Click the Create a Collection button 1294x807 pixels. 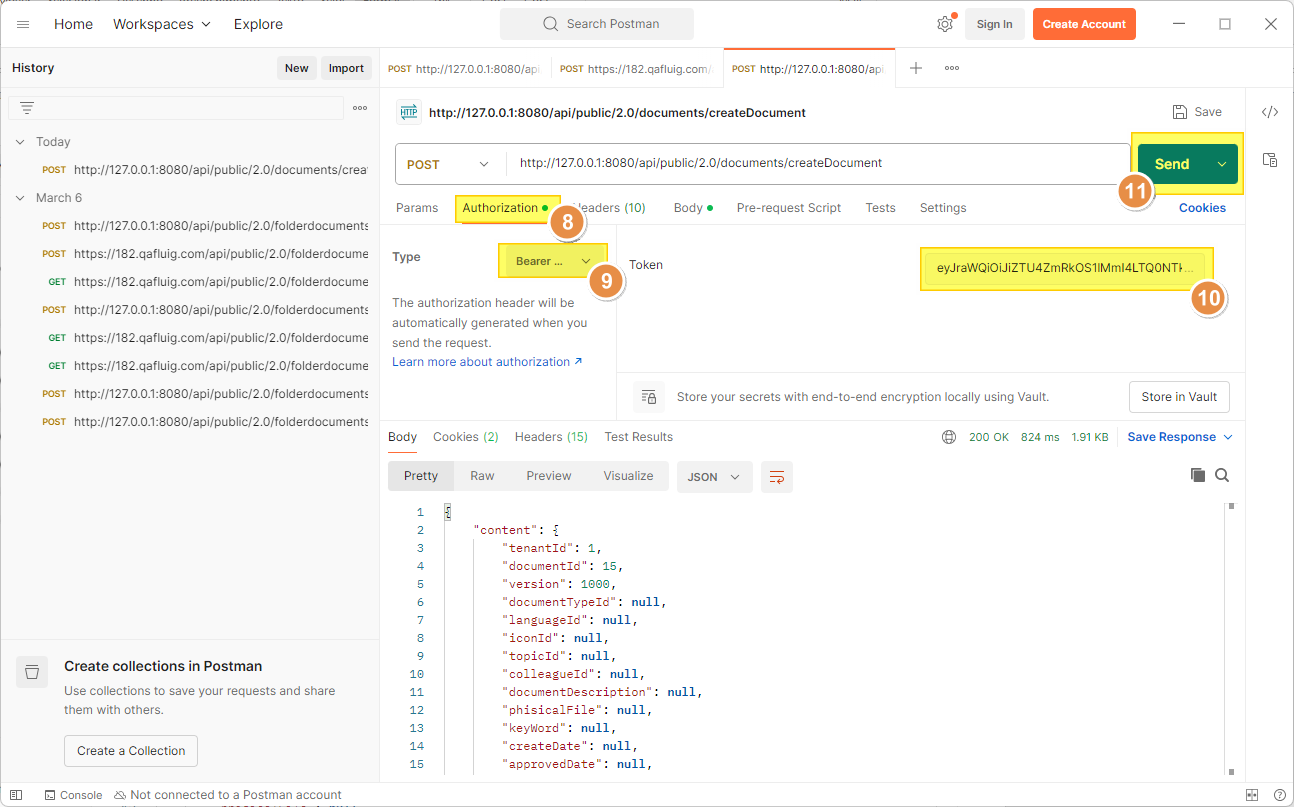pyautogui.click(x=131, y=751)
